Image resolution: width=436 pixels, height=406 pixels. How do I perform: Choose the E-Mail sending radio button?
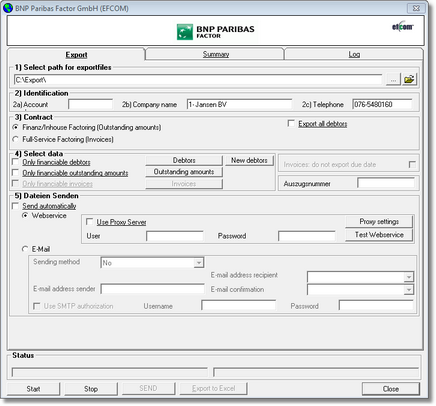click(x=25, y=249)
